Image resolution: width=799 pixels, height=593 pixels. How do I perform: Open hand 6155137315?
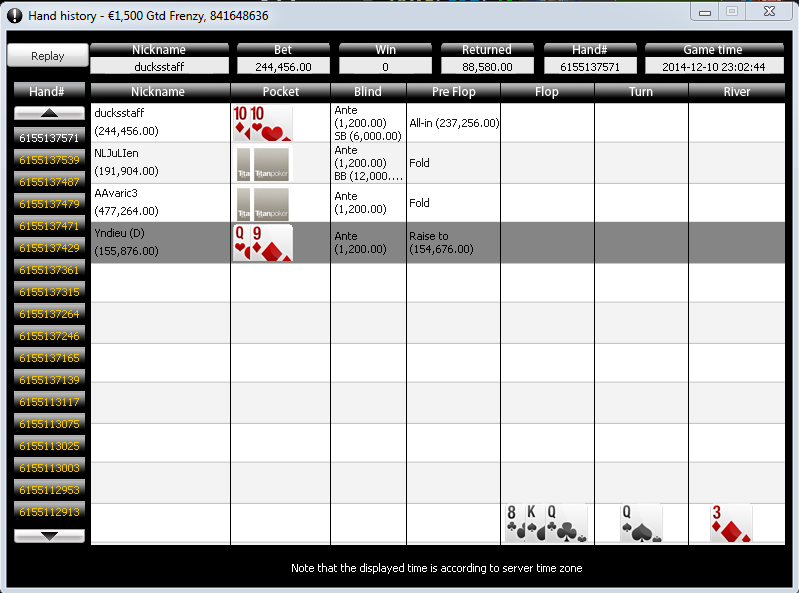tap(49, 292)
